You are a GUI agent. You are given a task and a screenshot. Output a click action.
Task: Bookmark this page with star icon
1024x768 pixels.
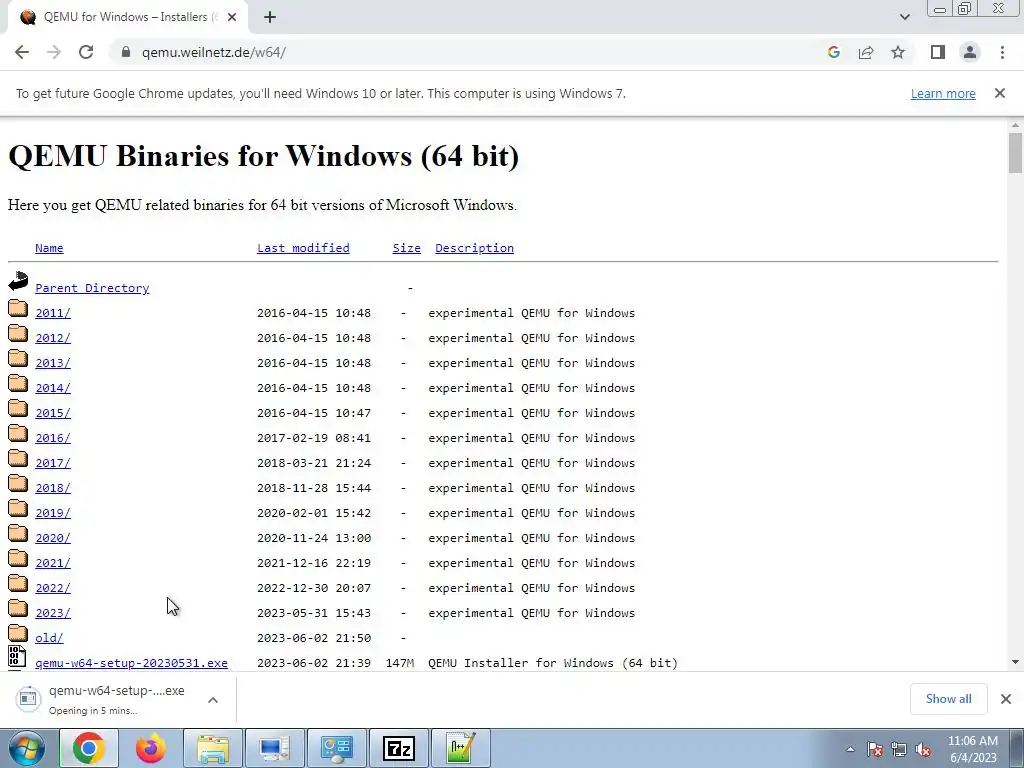click(x=898, y=52)
